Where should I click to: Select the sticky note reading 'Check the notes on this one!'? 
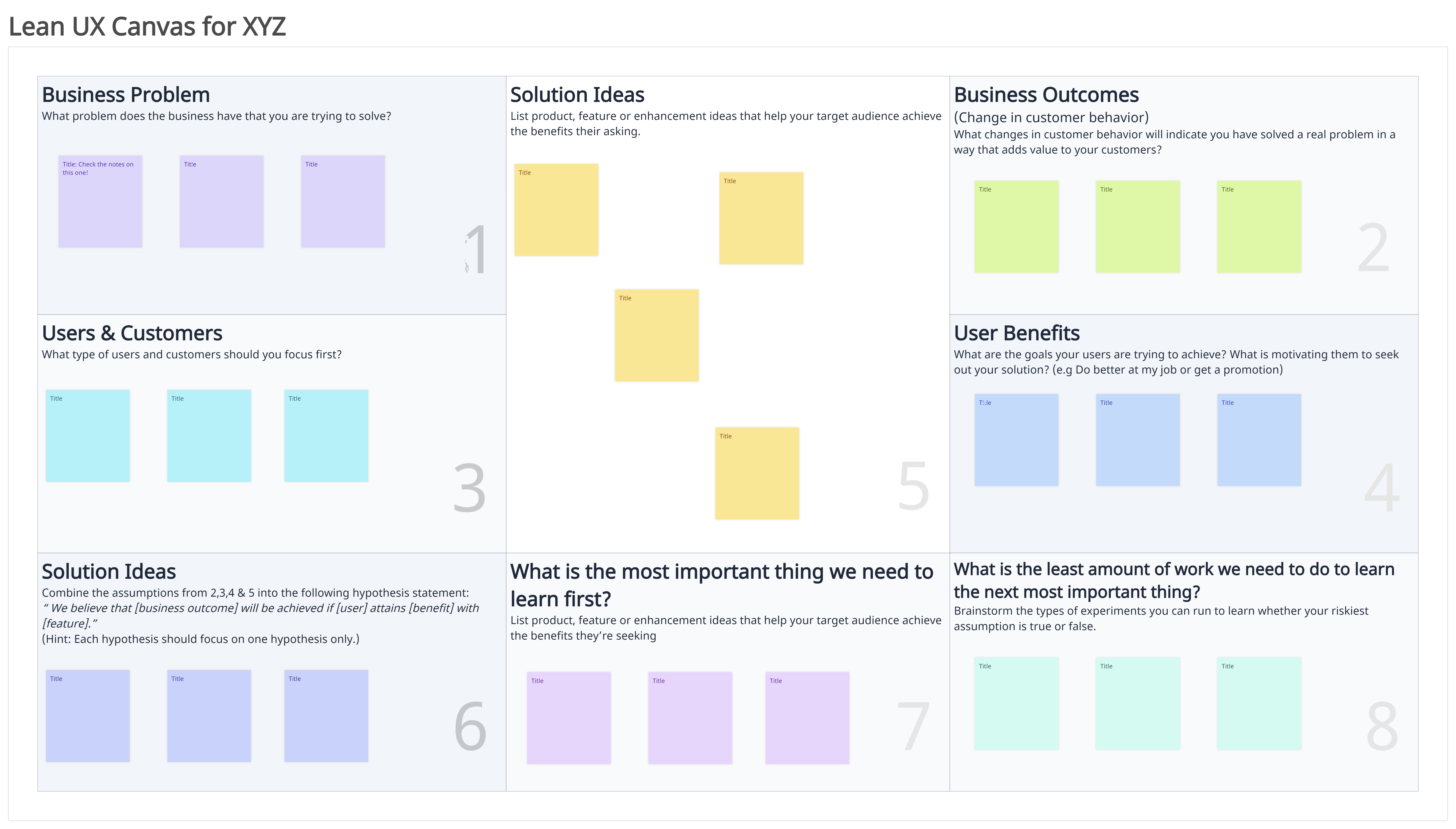(x=100, y=202)
